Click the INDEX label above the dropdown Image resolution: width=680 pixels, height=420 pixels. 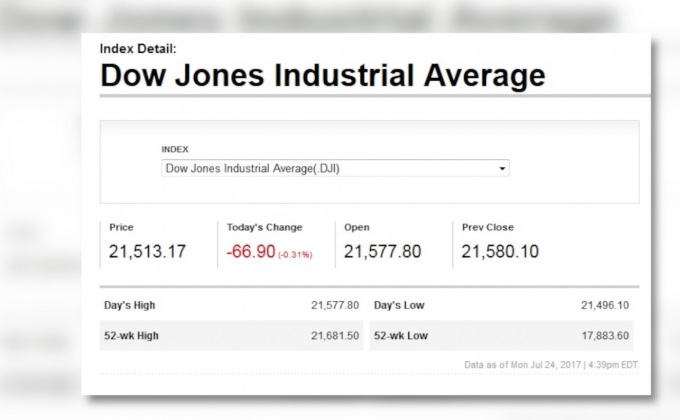(175, 149)
